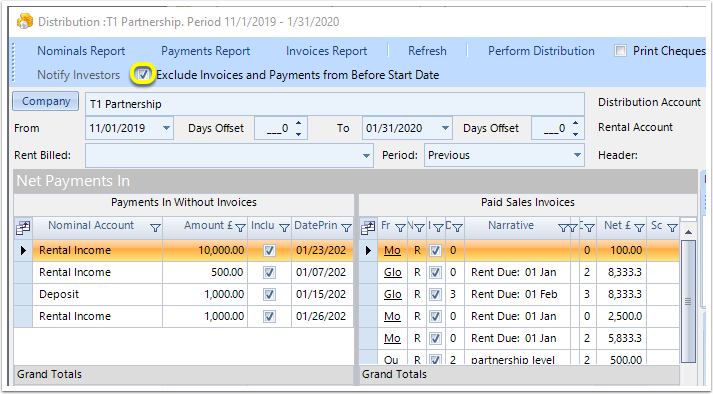Select the 2,500.0 net amount cell
Viewport: 713px width, 394px height.
tap(621, 316)
